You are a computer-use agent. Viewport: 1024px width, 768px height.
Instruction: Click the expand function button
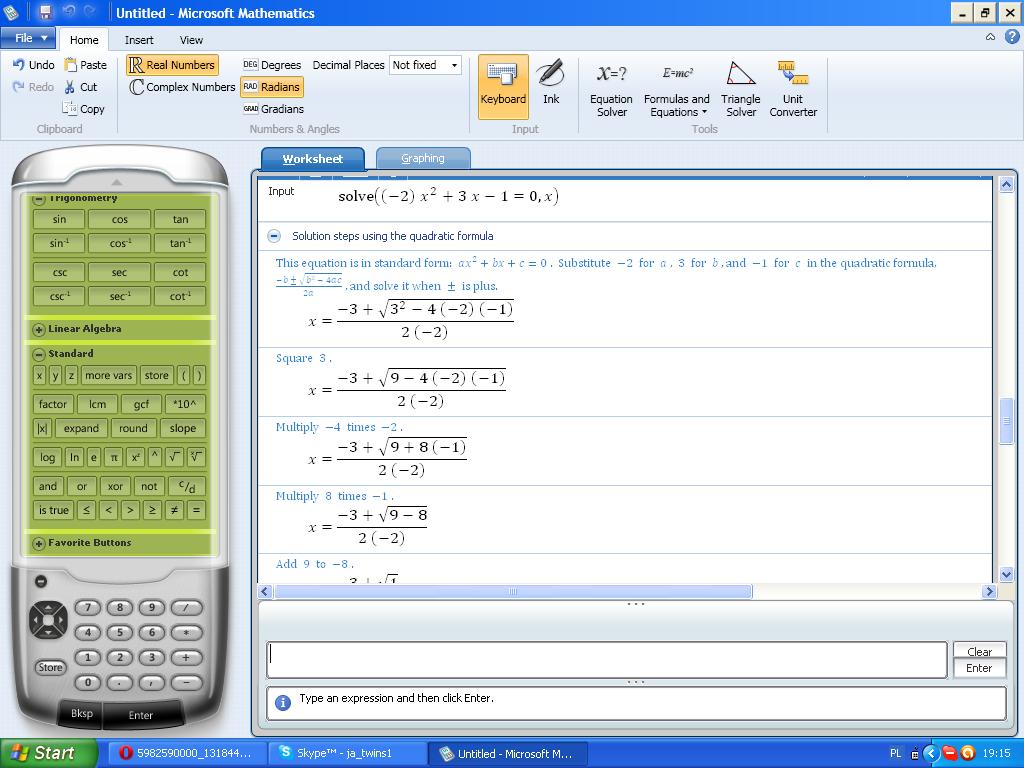[x=81, y=428]
